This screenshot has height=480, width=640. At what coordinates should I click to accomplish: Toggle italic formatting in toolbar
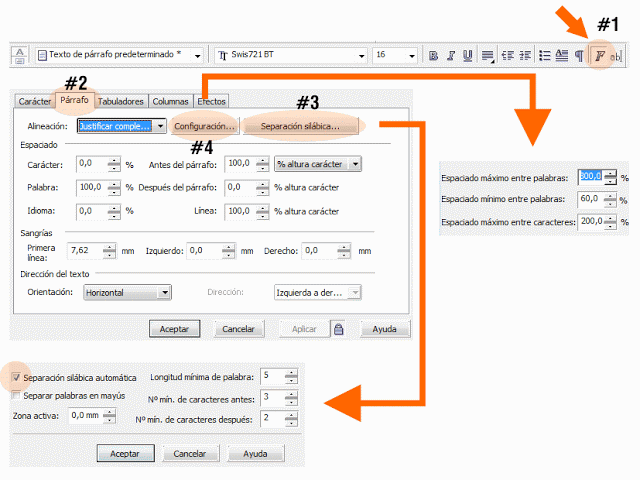452,56
